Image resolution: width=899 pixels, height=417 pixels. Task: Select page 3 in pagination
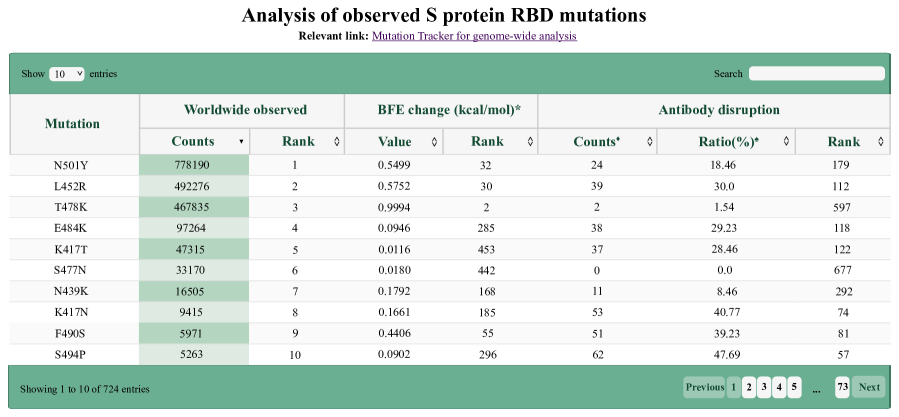pos(764,387)
